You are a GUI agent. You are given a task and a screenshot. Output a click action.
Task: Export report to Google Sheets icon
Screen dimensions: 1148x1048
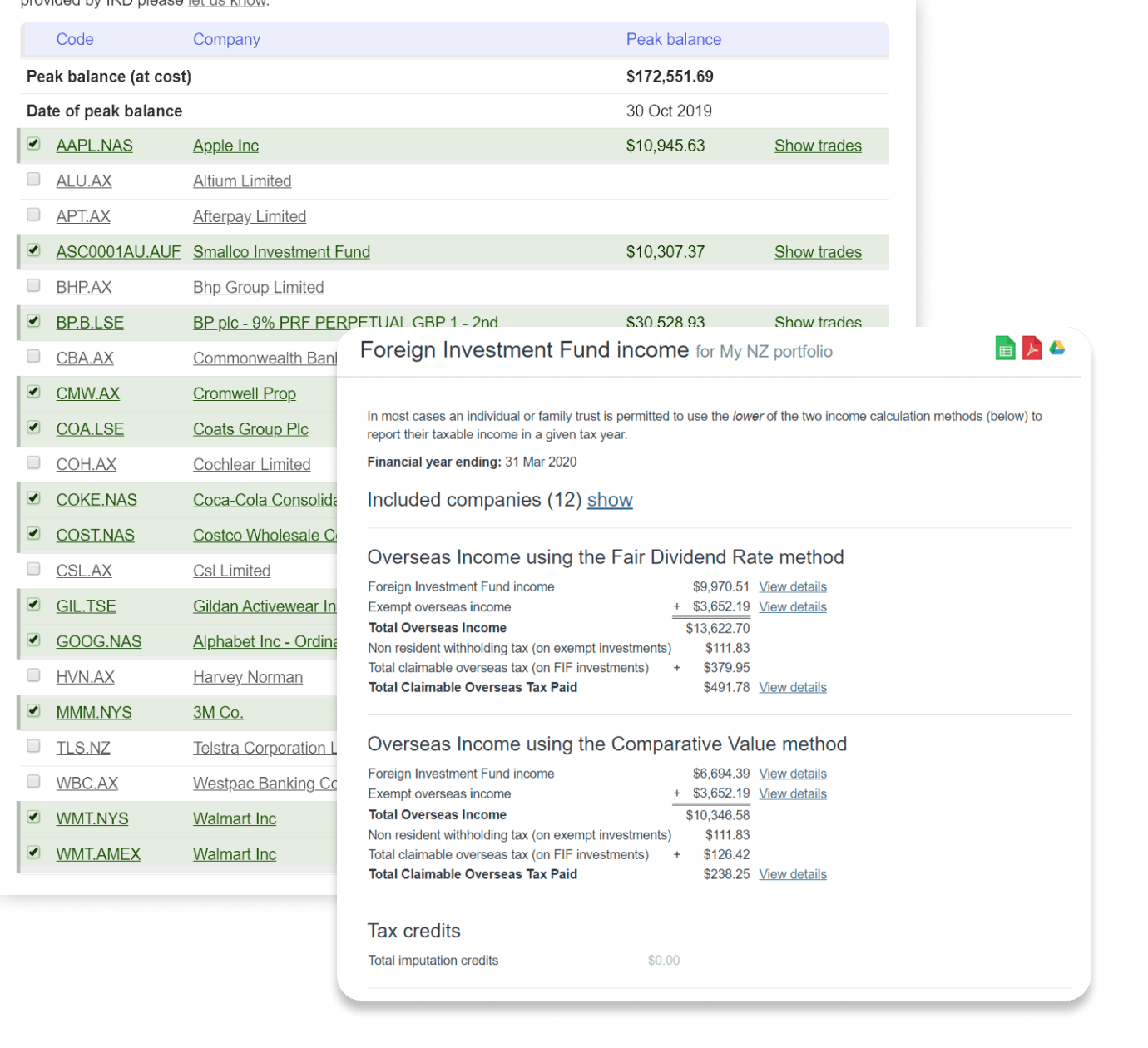click(x=1005, y=349)
